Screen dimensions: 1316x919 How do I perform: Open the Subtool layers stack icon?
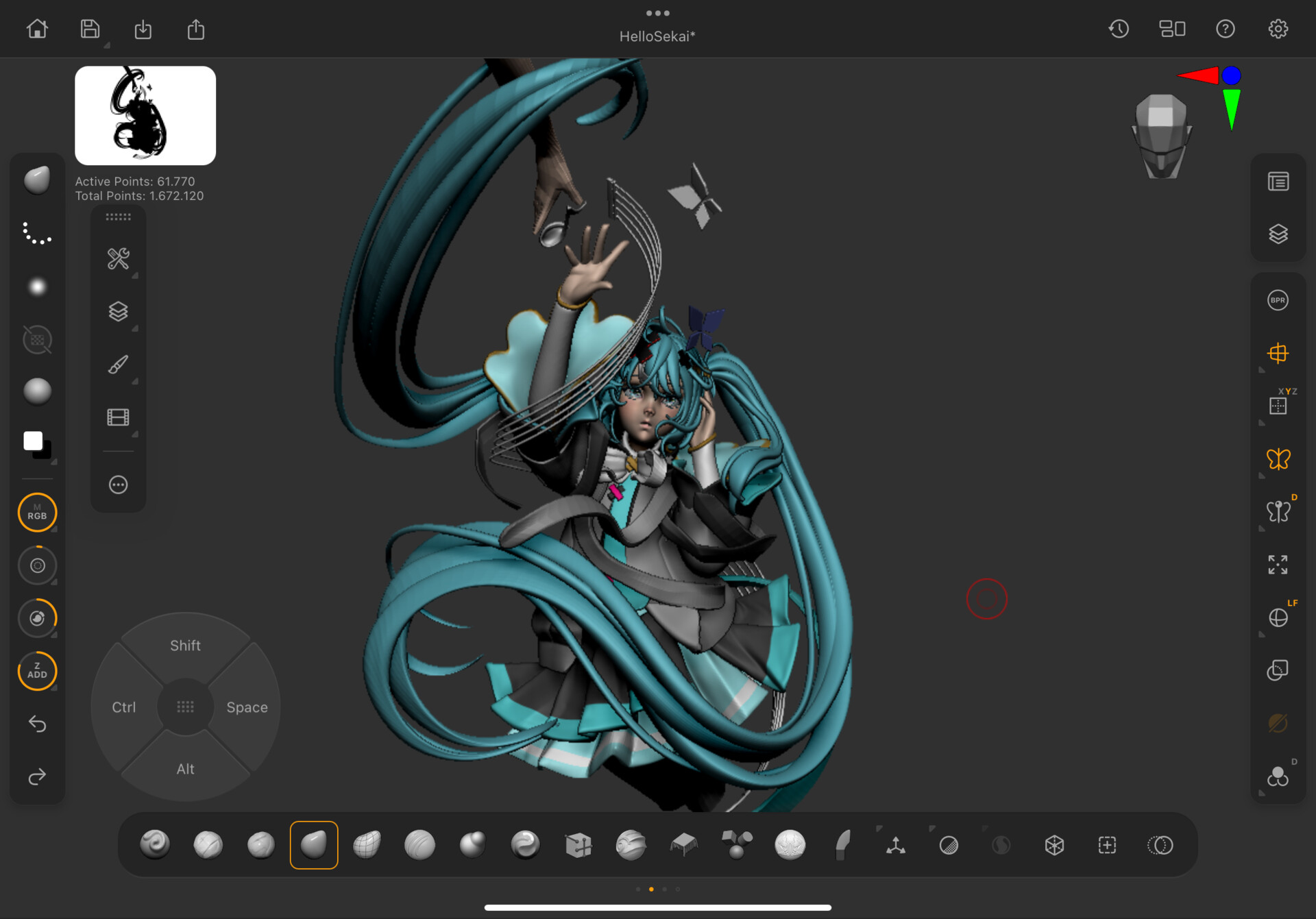(1278, 234)
